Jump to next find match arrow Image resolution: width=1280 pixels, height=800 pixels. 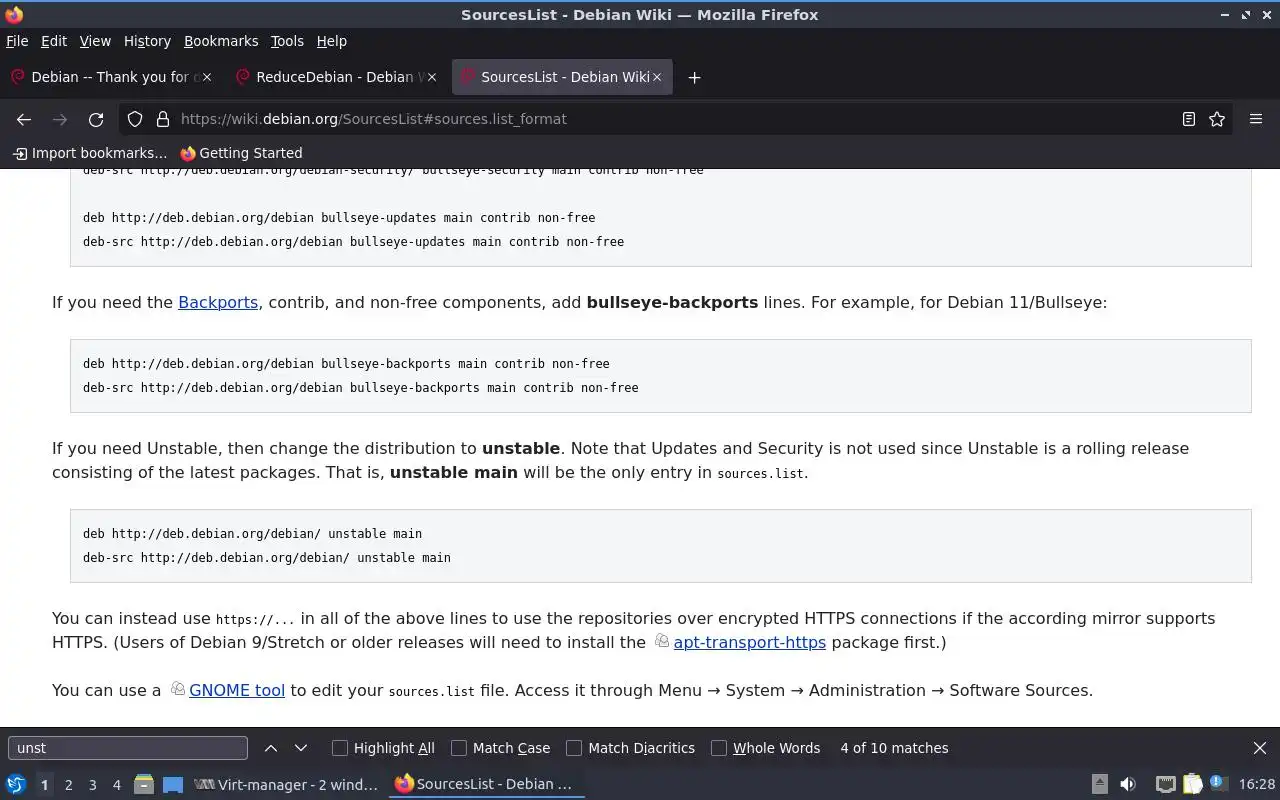301,748
